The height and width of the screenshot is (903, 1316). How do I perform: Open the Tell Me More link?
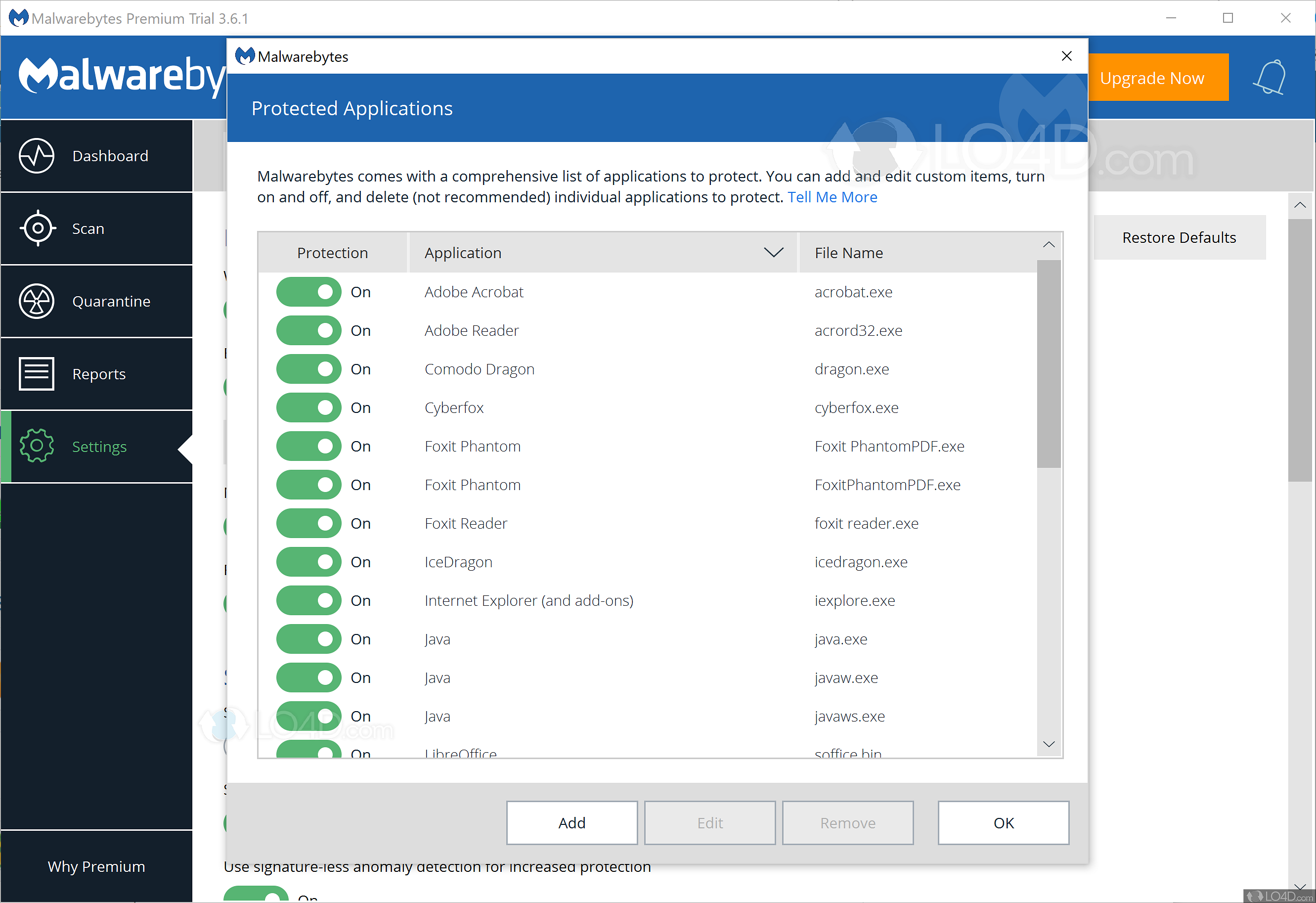point(833,197)
